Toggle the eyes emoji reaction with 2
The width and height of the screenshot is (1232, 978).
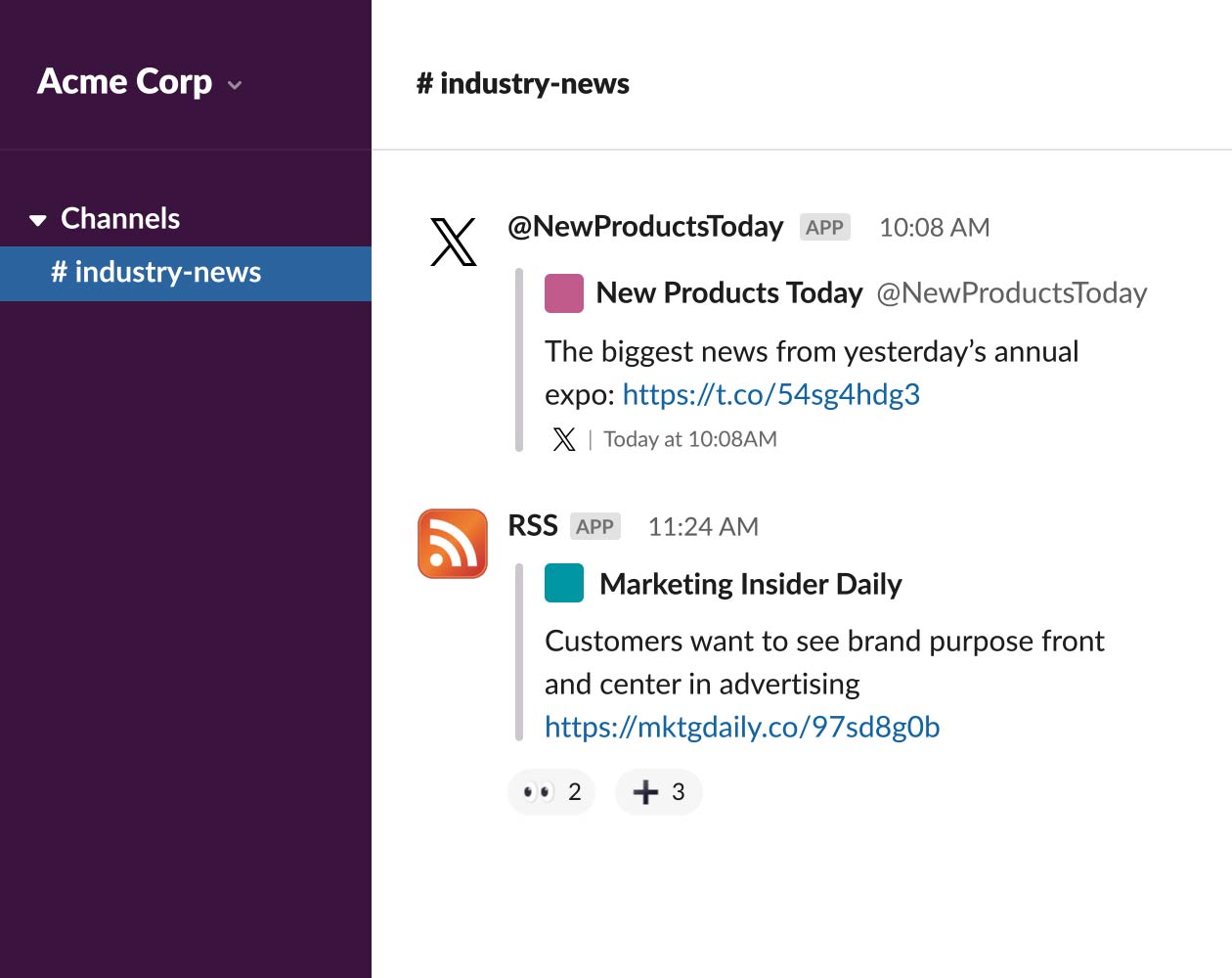[551, 791]
